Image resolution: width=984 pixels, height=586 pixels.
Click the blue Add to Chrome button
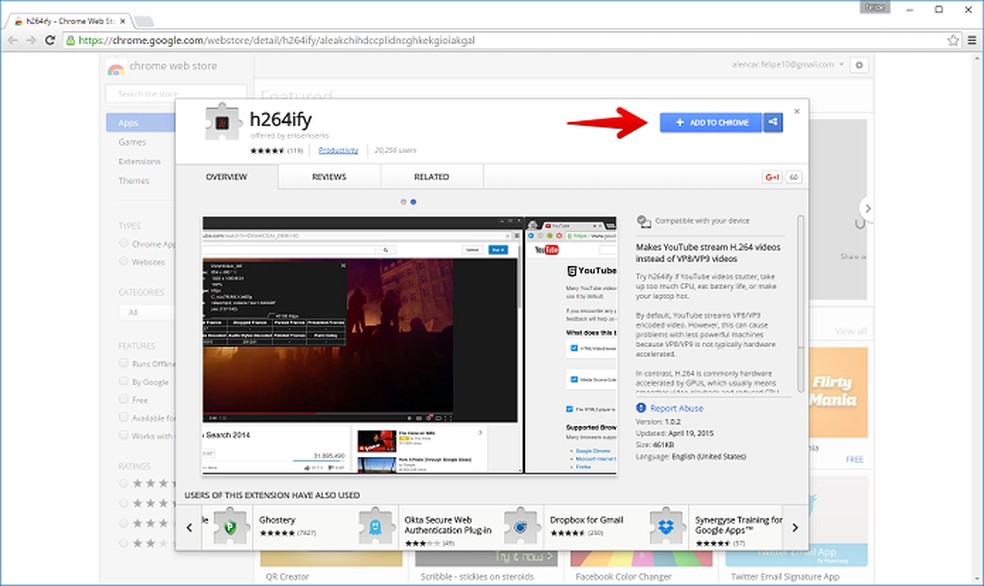point(710,122)
